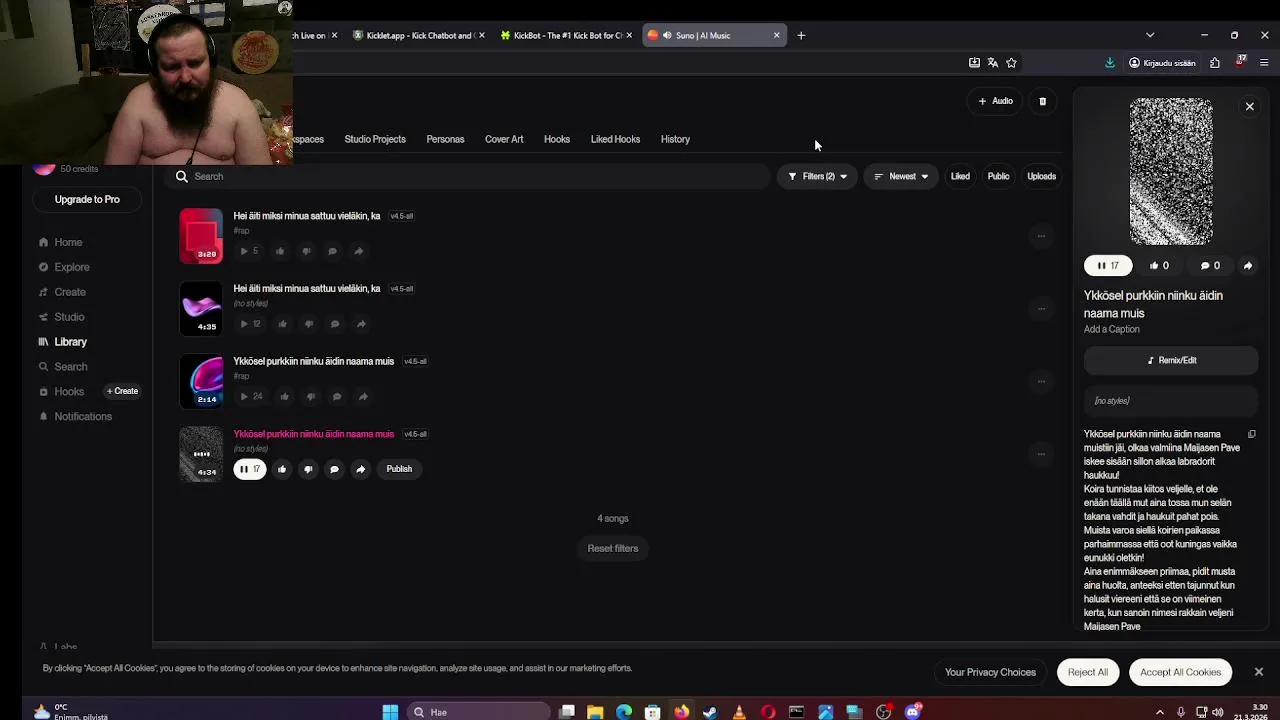Dismiss the cookie consent banner
1280x720 pixels.
click(x=1258, y=672)
